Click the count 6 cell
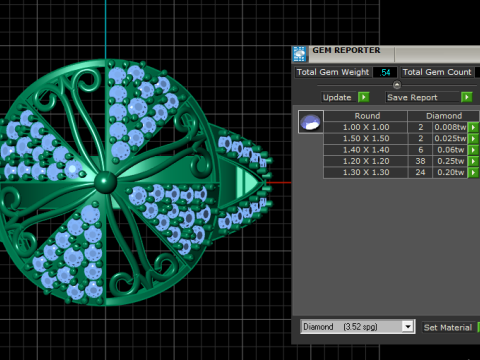The height and width of the screenshot is (360, 480). point(420,150)
